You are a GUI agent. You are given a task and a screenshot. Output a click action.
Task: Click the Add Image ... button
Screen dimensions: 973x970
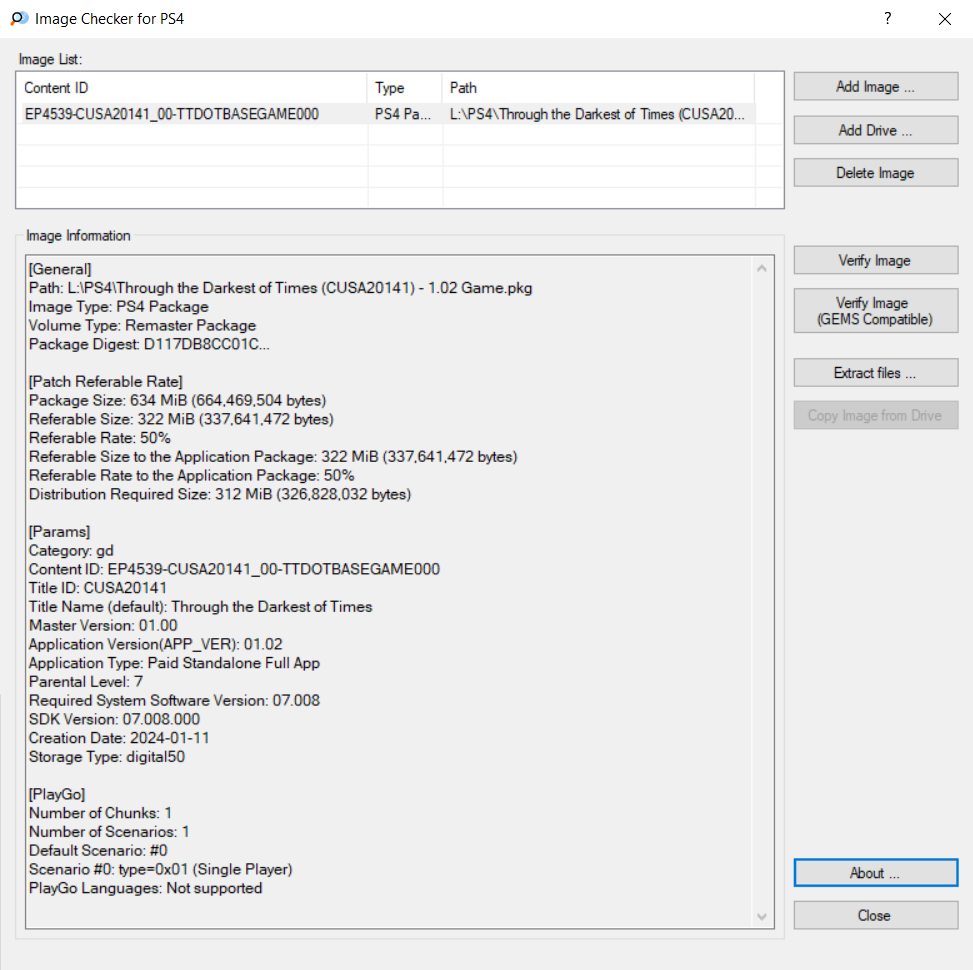click(x=876, y=86)
